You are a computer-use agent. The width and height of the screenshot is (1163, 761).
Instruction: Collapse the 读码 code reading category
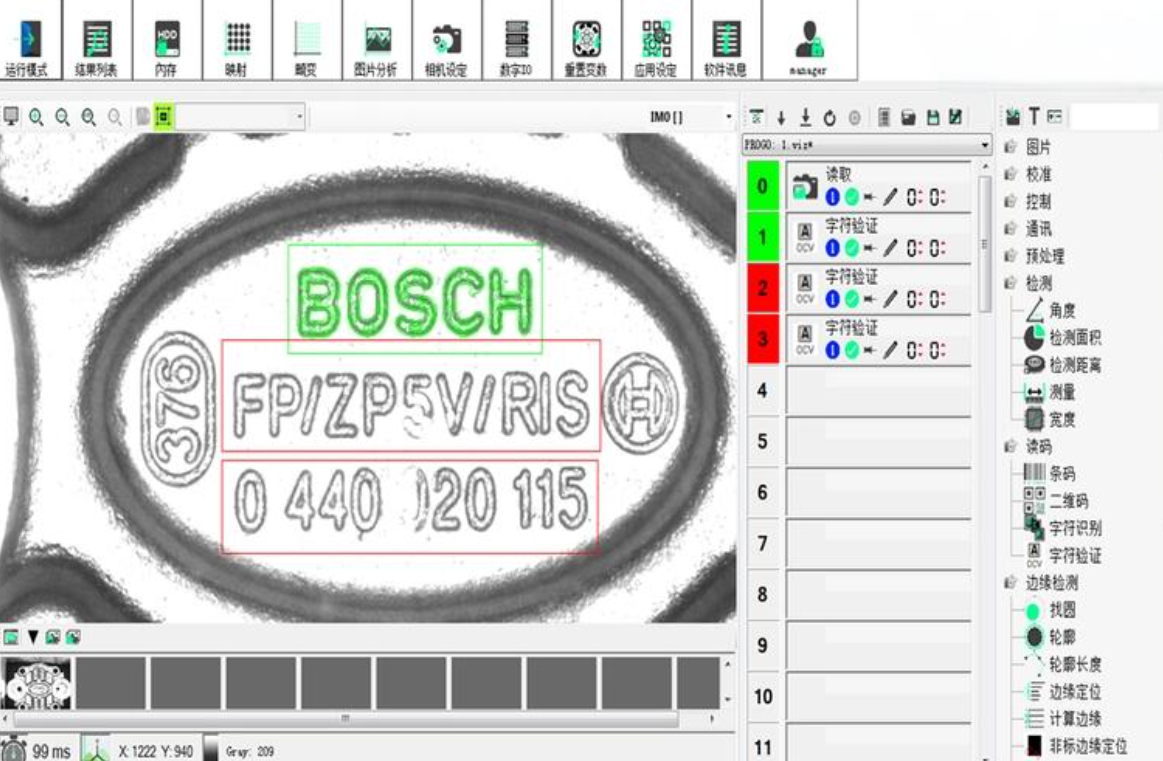pos(1010,446)
